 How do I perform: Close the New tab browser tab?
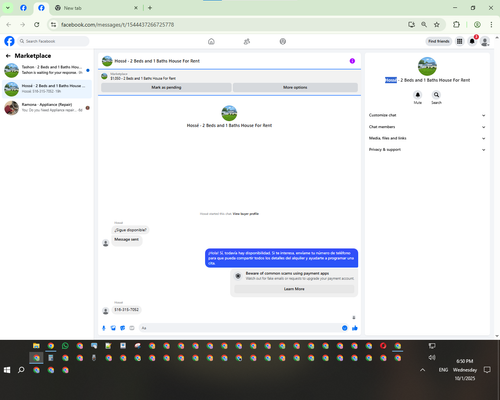136,8
